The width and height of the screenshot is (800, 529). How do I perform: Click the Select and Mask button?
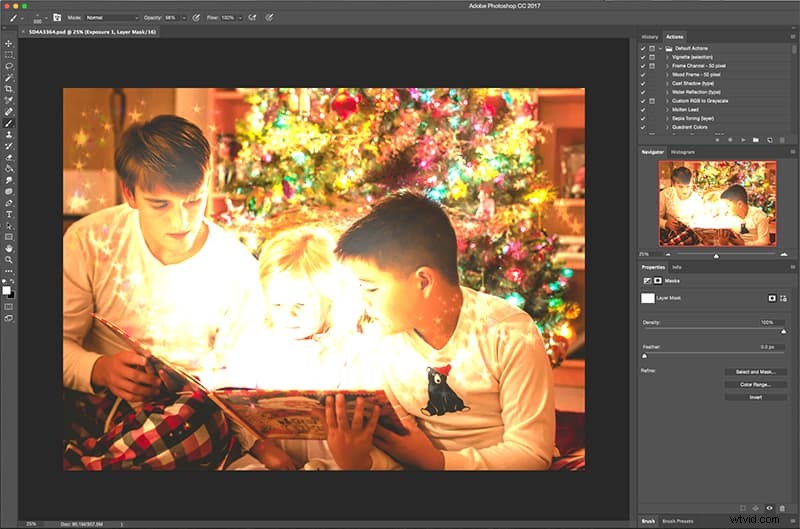(x=756, y=372)
